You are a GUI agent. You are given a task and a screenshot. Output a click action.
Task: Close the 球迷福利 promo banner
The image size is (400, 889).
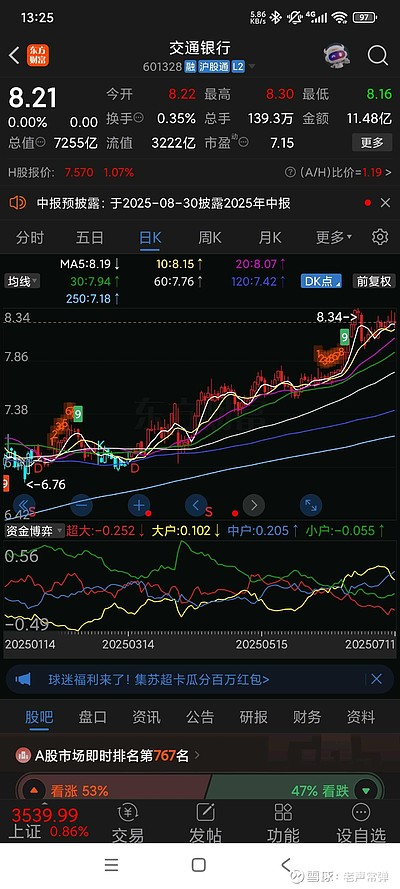(376, 679)
